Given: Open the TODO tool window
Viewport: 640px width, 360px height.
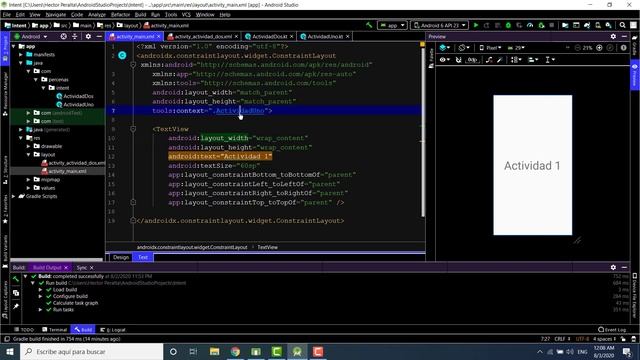Looking at the screenshot, I should coord(24,329).
